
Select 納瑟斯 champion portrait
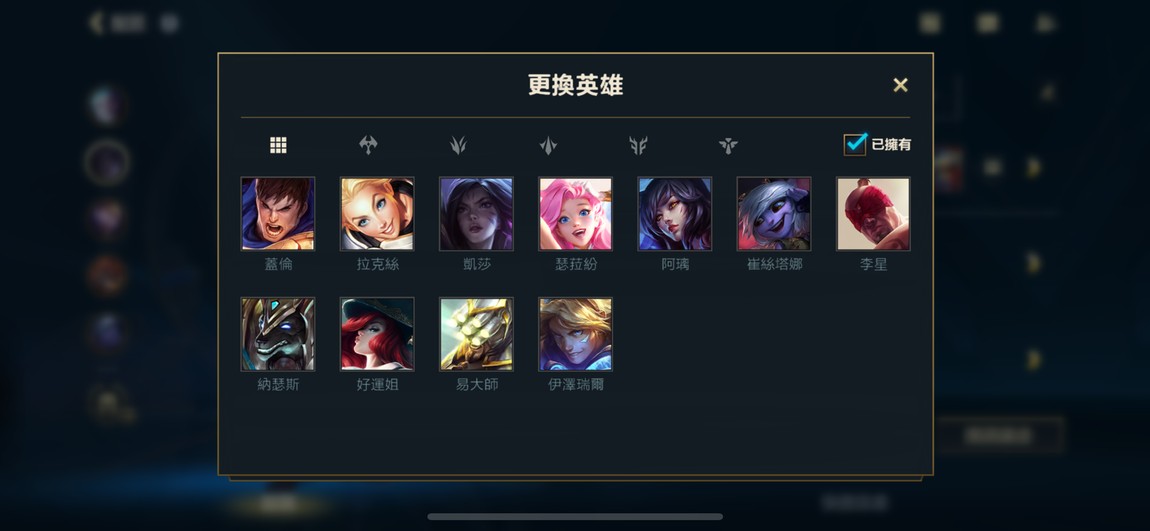point(278,334)
